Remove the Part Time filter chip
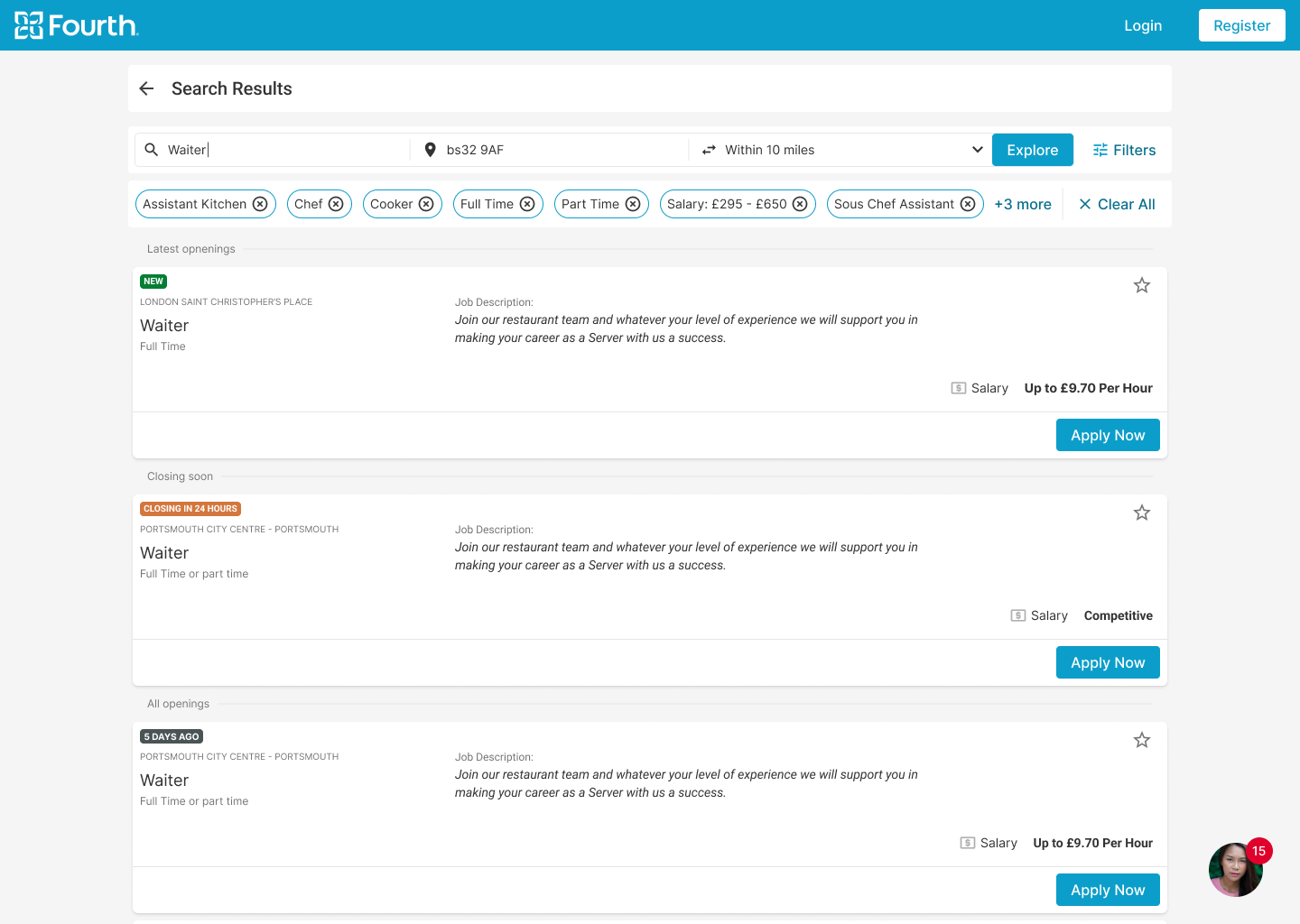Image resolution: width=1300 pixels, height=924 pixels. pyautogui.click(x=633, y=204)
